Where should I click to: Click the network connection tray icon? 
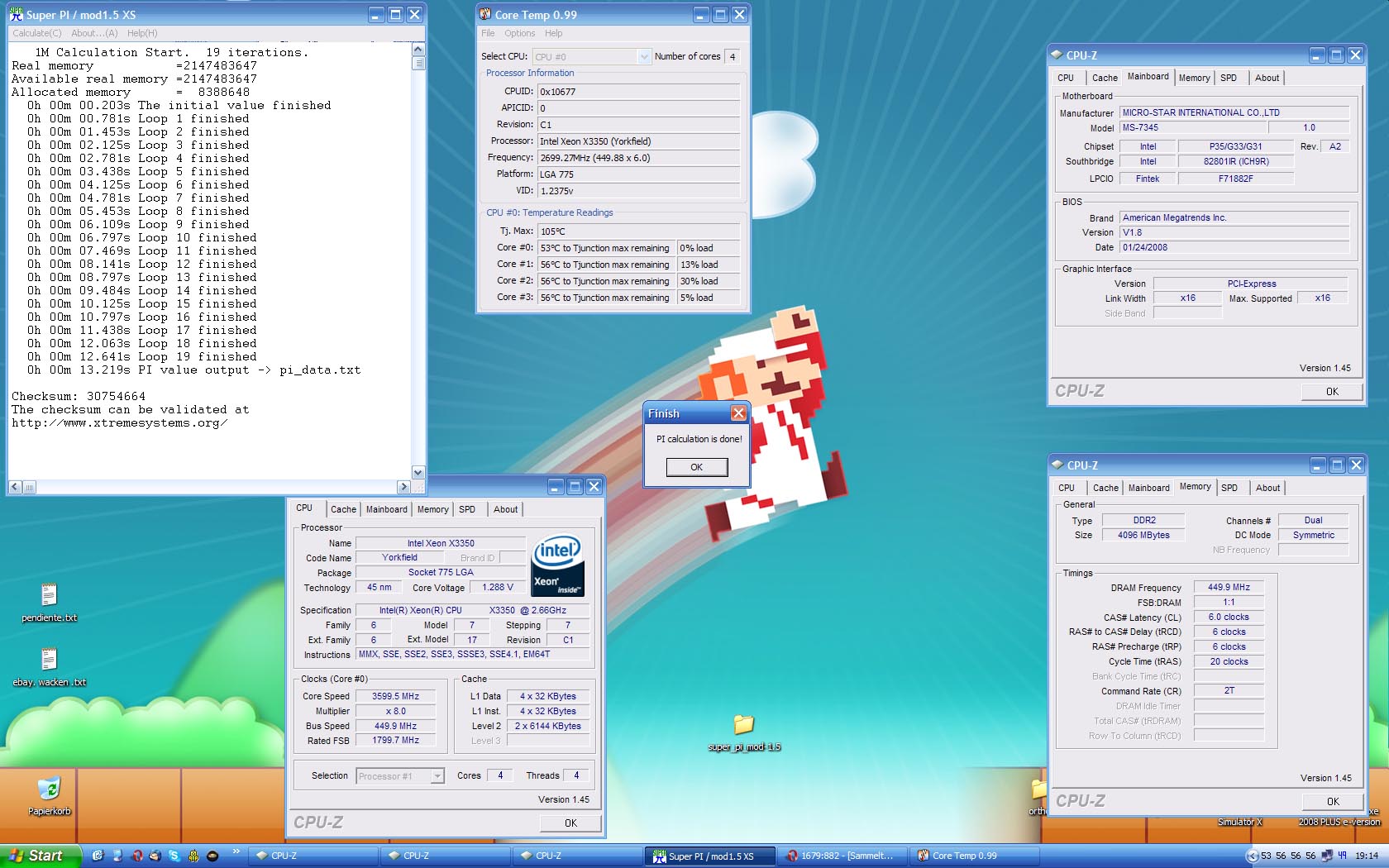coord(1327,856)
